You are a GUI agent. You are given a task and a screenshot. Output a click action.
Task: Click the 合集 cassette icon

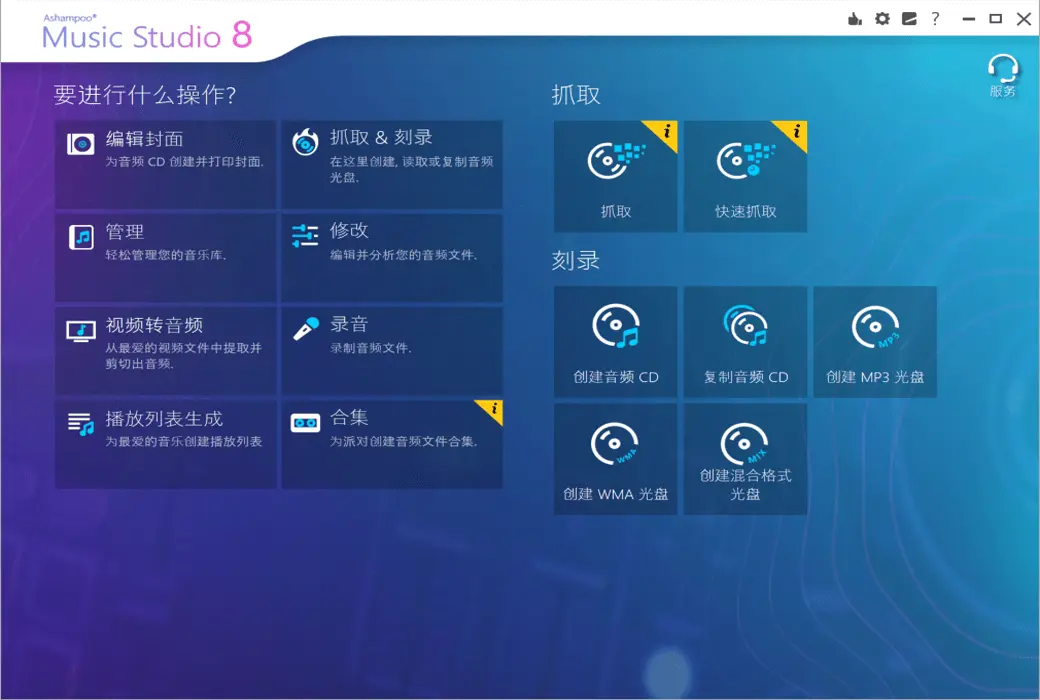pos(305,423)
